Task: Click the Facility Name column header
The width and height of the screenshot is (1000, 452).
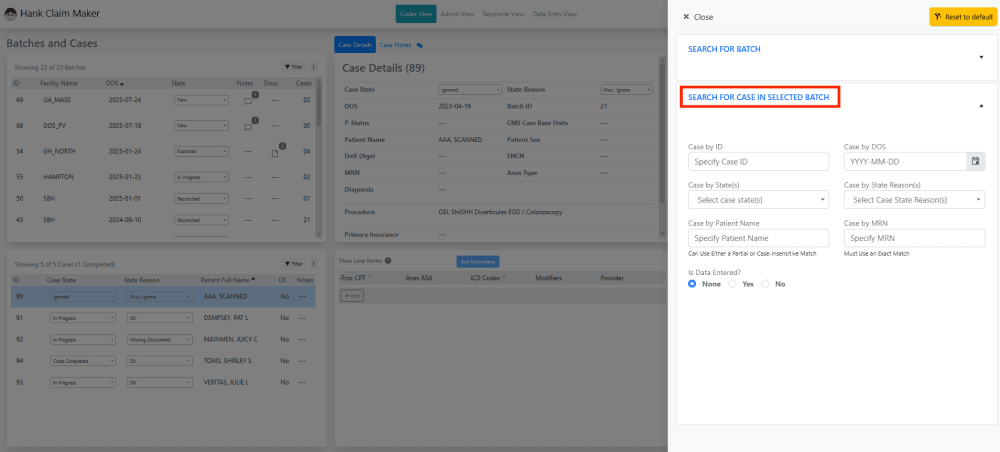Action: pyautogui.click(x=59, y=84)
